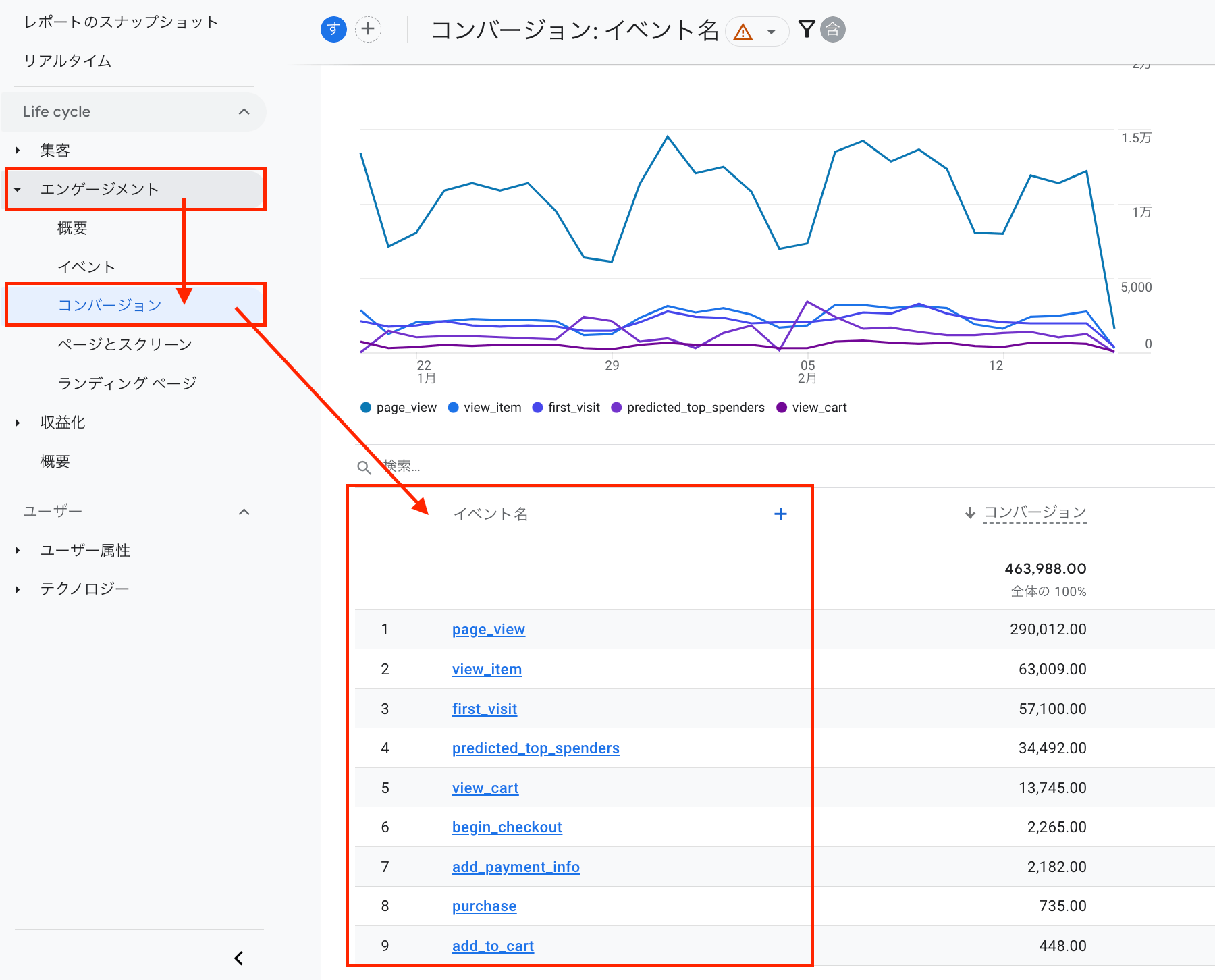
Task: Click the total value 463,988.00
Action: (1046, 569)
